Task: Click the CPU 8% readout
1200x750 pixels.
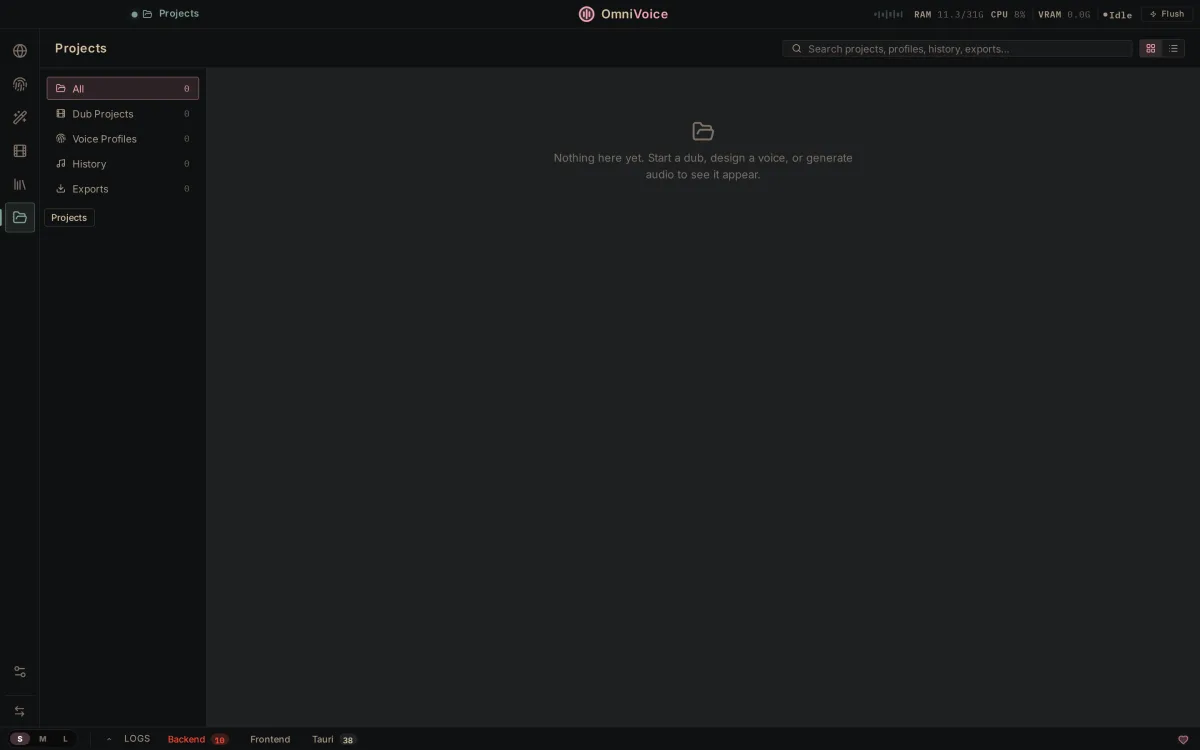Action: (x=1008, y=15)
